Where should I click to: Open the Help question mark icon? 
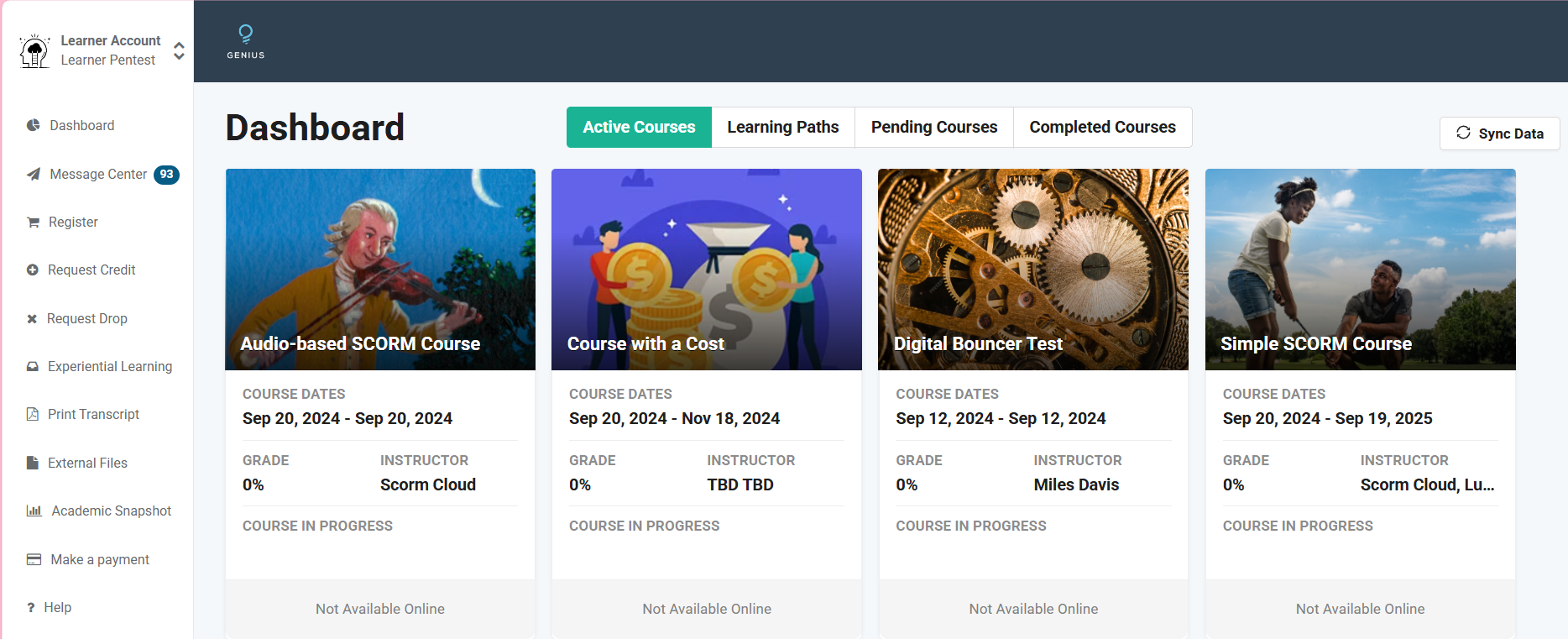tap(31, 607)
